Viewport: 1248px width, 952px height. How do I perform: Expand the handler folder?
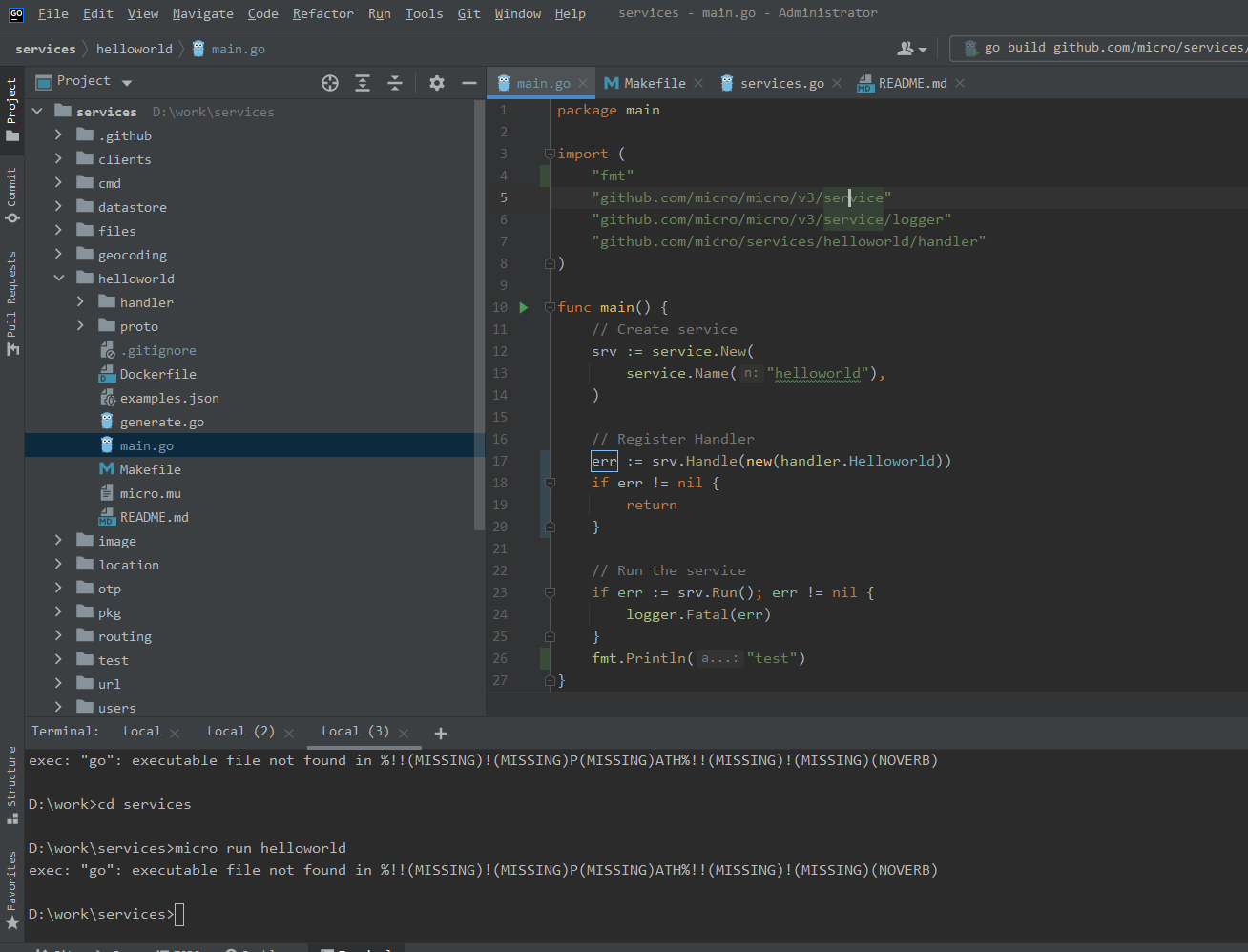(81, 302)
